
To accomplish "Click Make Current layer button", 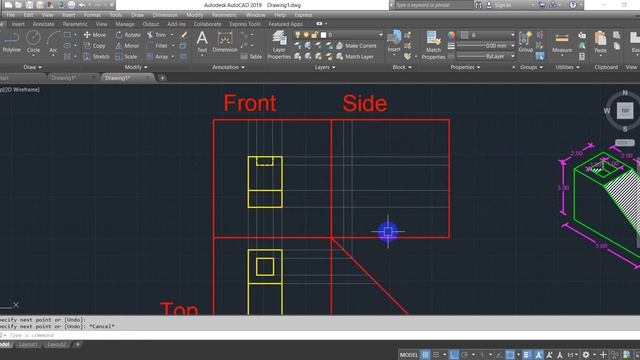I will [356, 46].
